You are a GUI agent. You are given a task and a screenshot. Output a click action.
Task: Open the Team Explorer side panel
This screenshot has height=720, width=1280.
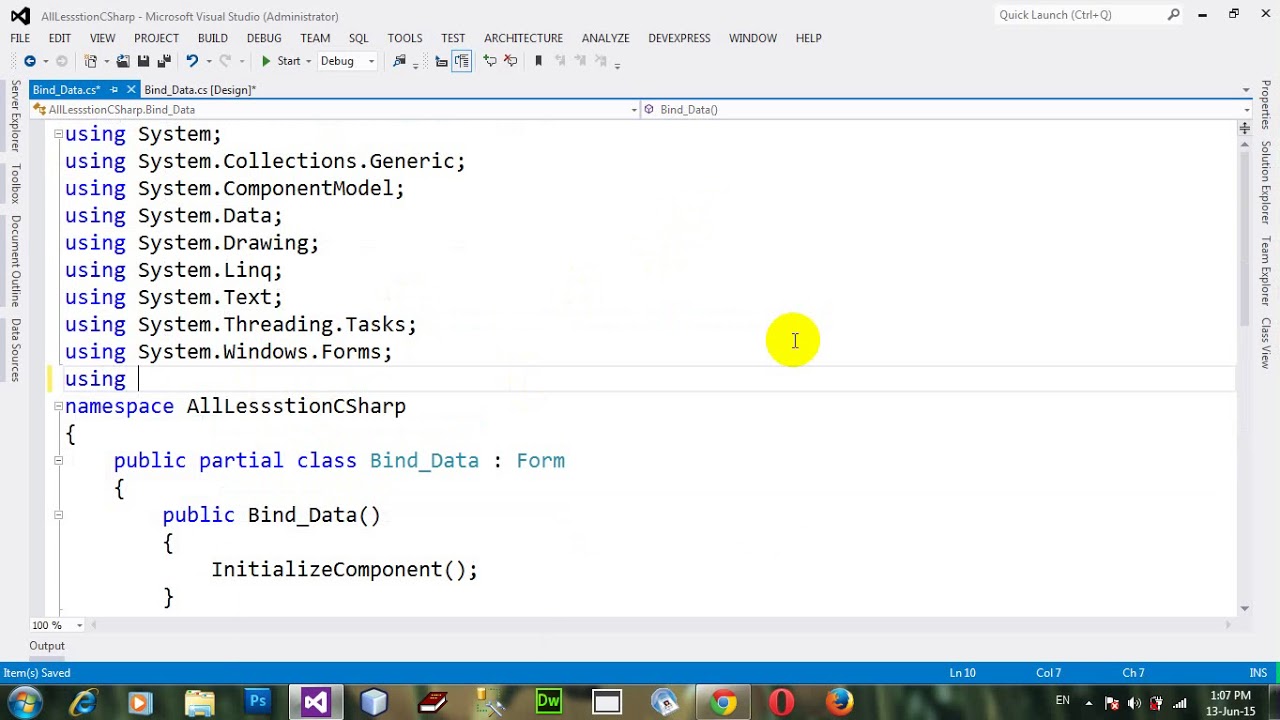point(1265,271)
